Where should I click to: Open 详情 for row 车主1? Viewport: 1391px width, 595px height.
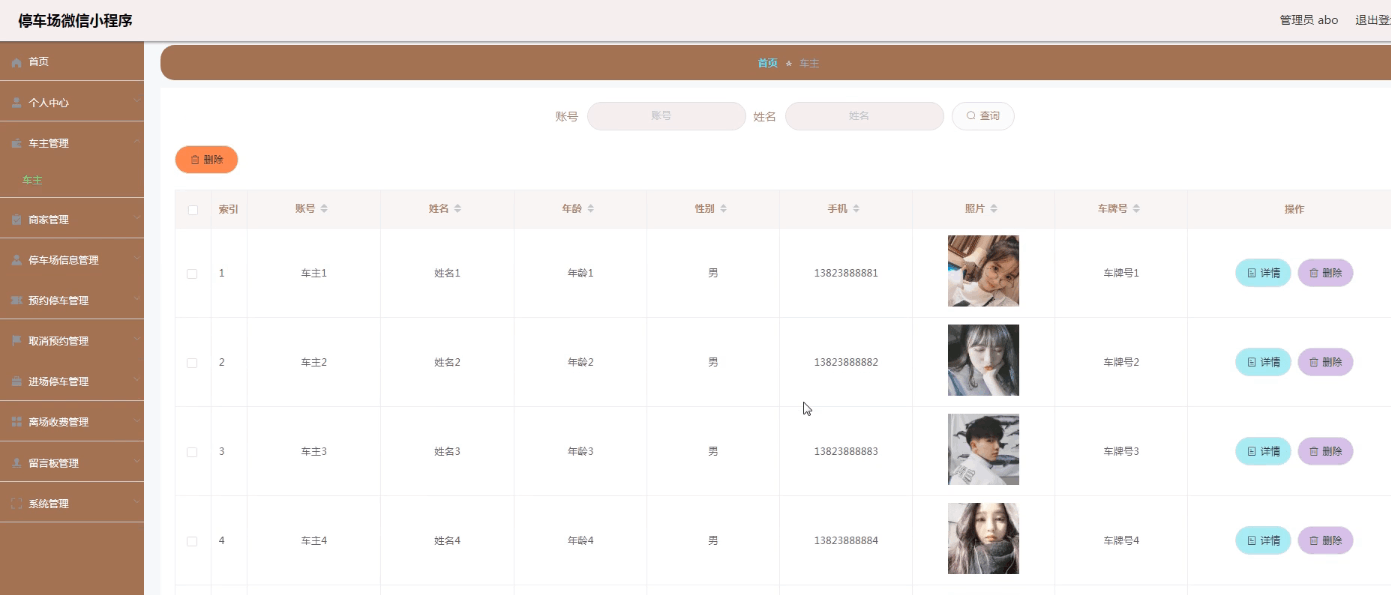tap(1263, 273)
